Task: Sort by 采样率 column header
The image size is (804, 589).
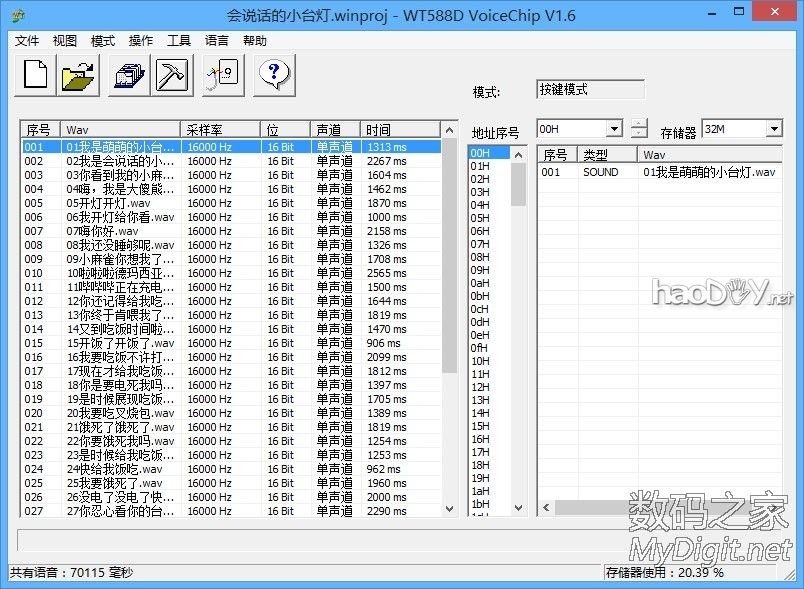Action: 220,130
